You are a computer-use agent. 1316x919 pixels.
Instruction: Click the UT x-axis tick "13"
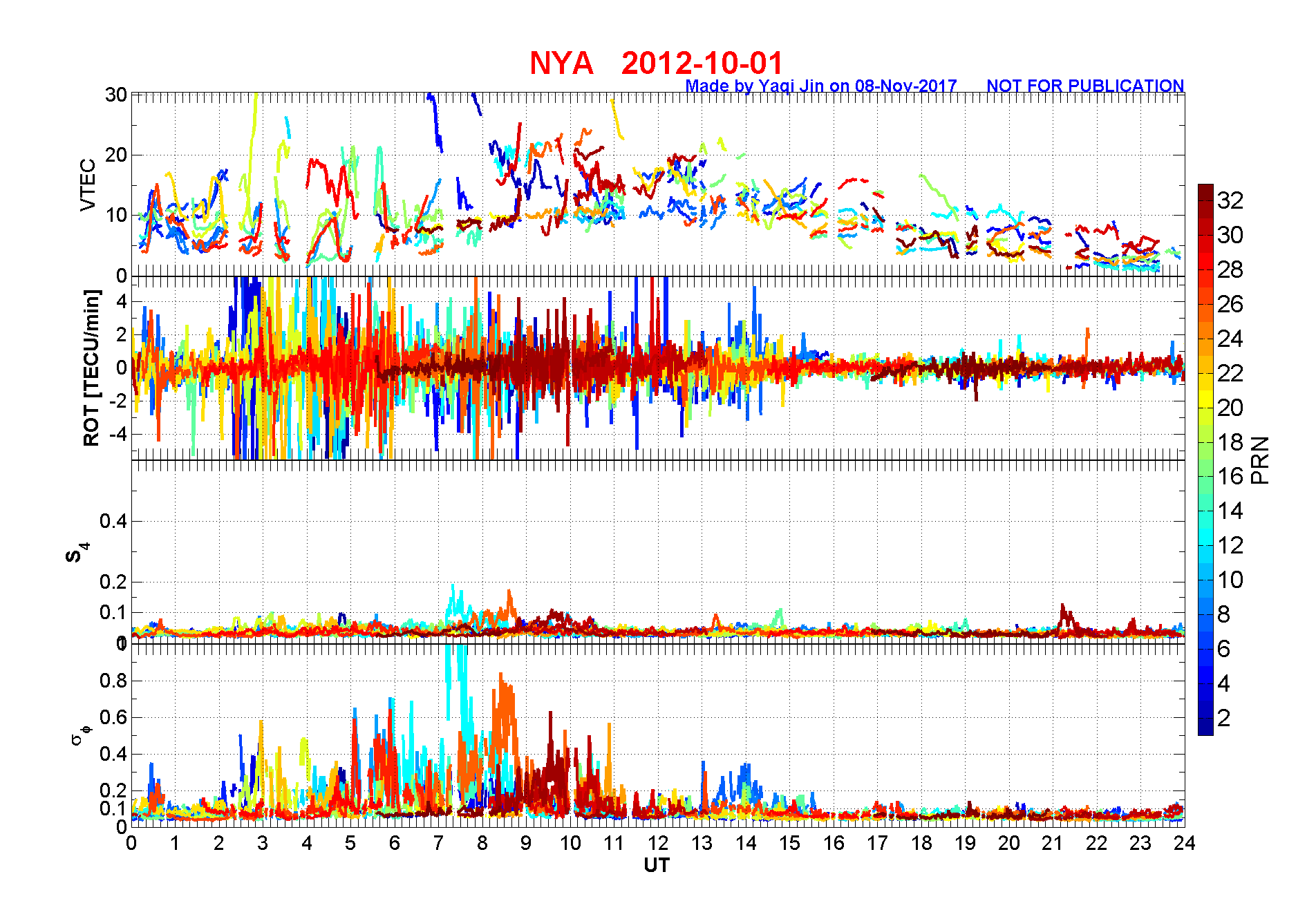702,843
